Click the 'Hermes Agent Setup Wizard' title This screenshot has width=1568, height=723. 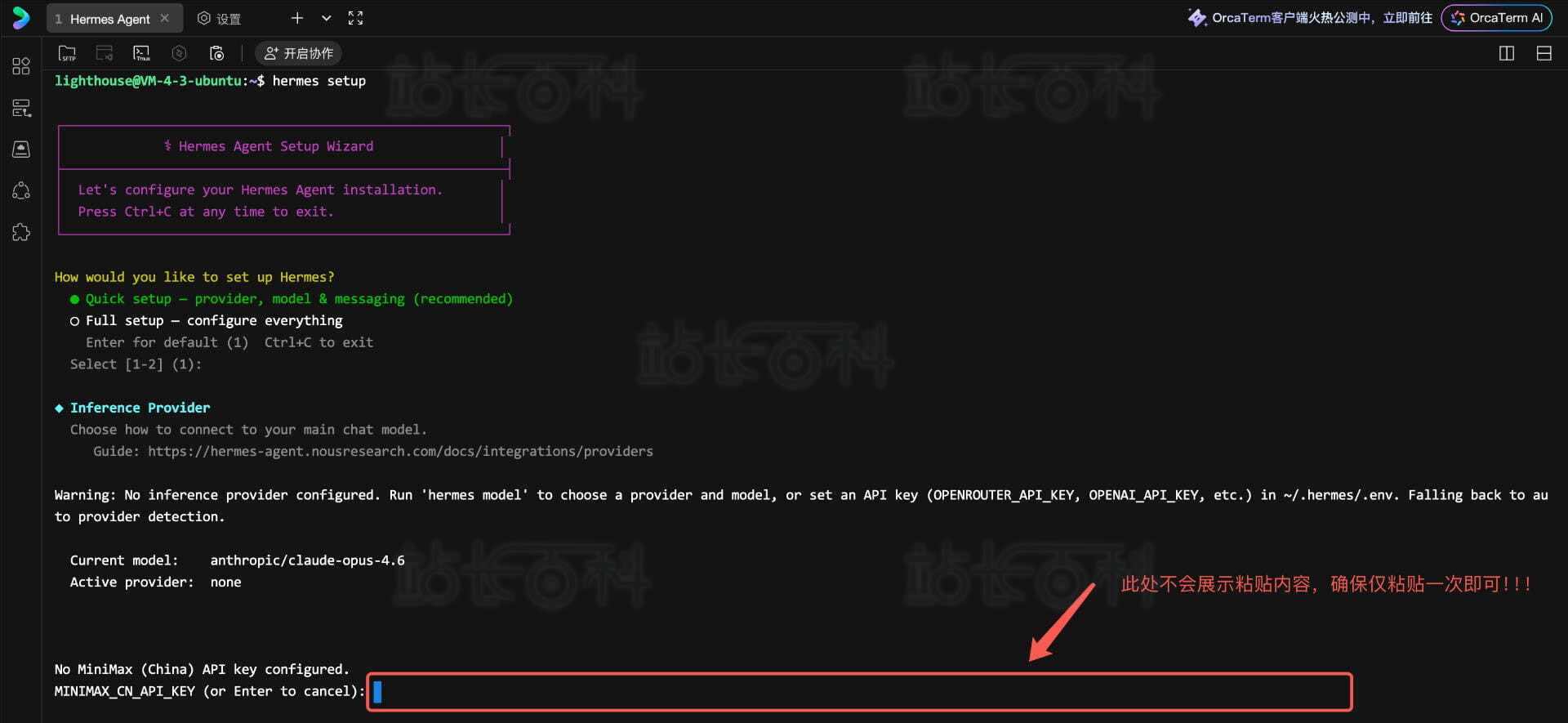coord(276,146)
